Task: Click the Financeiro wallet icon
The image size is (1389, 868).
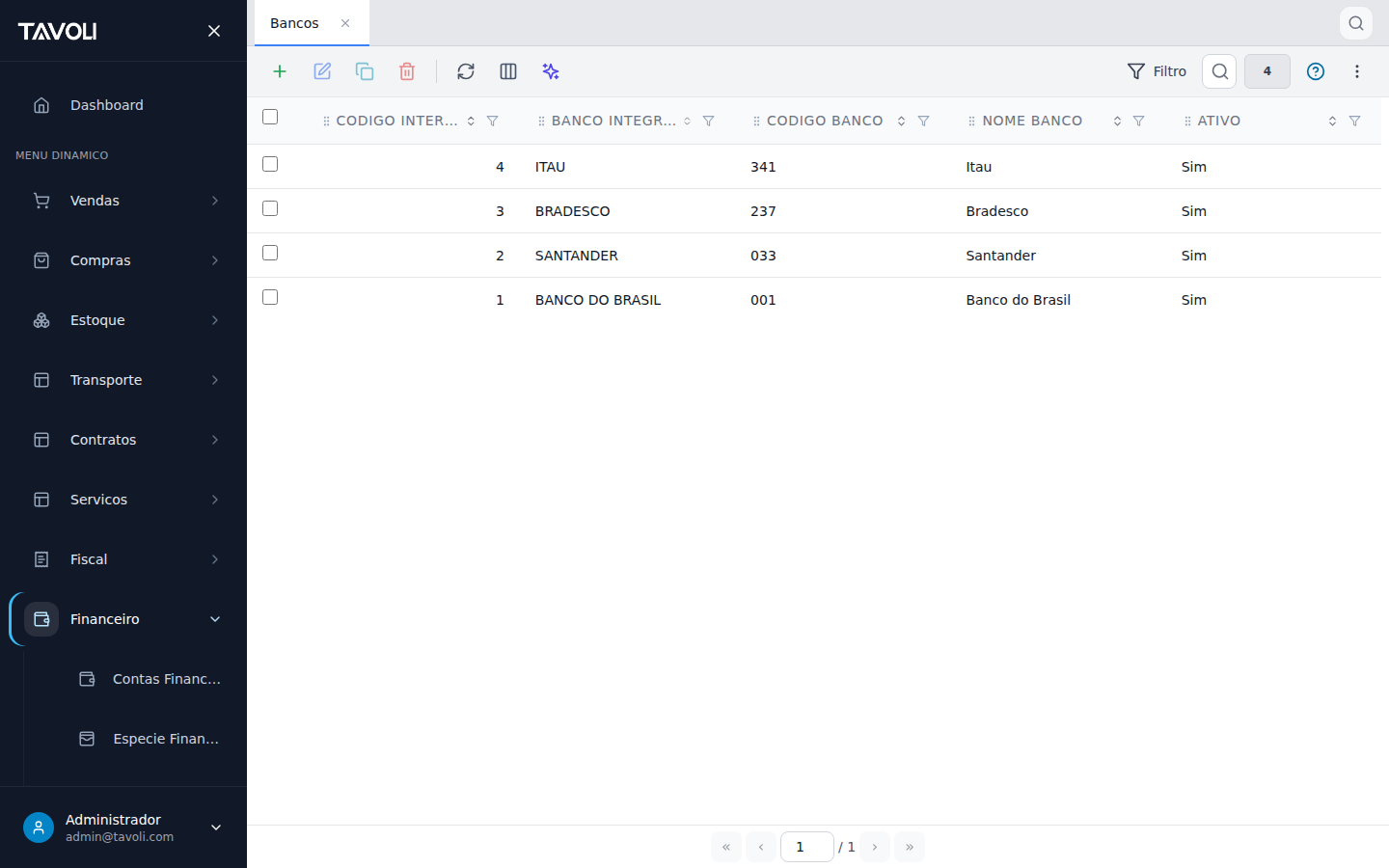Action: pos(41,619)
